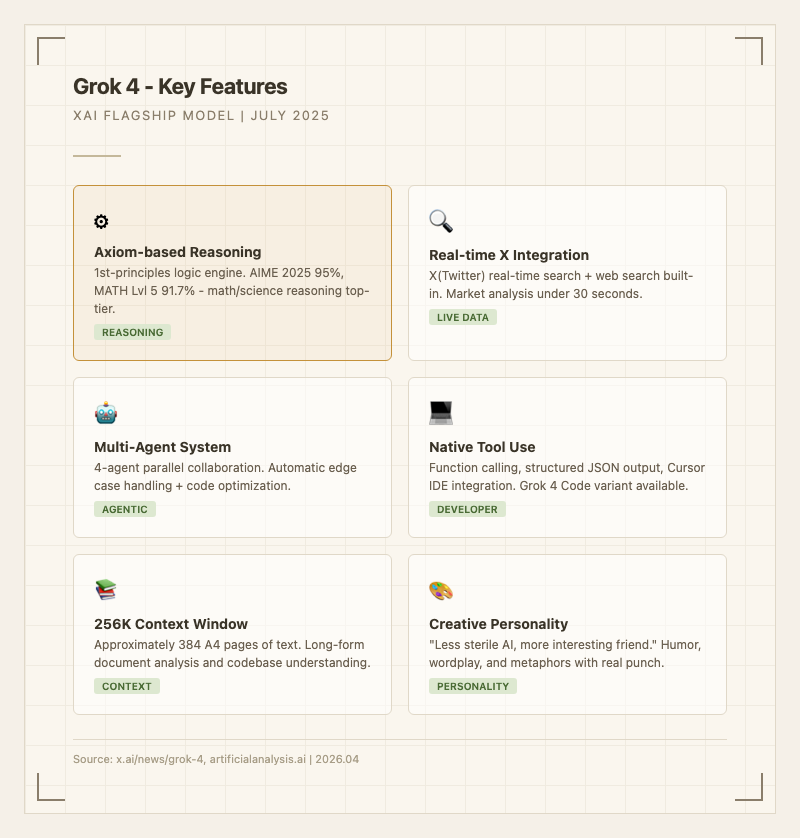
Task: Click the Creative Personality heading
Action: 498,624
